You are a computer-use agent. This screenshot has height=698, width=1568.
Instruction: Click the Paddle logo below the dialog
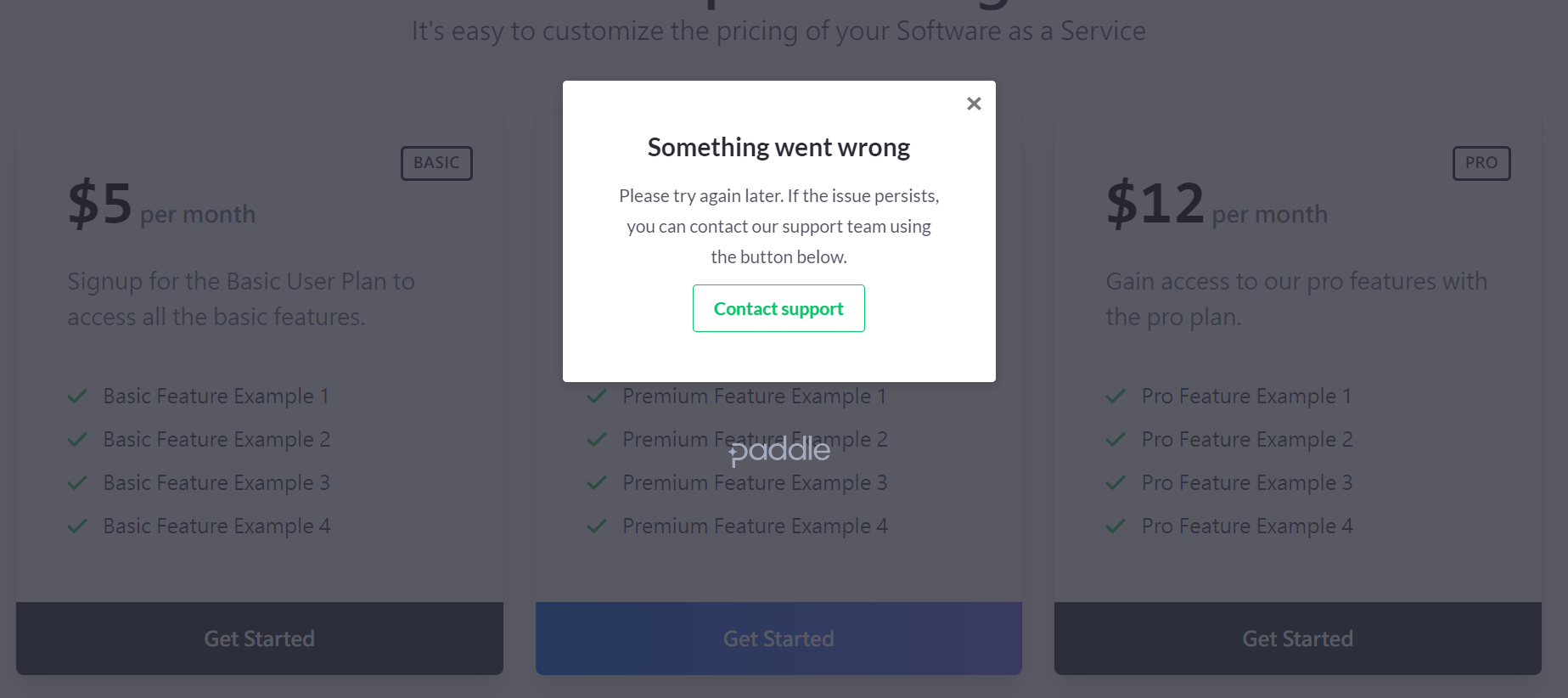click(x=779, y=450)
